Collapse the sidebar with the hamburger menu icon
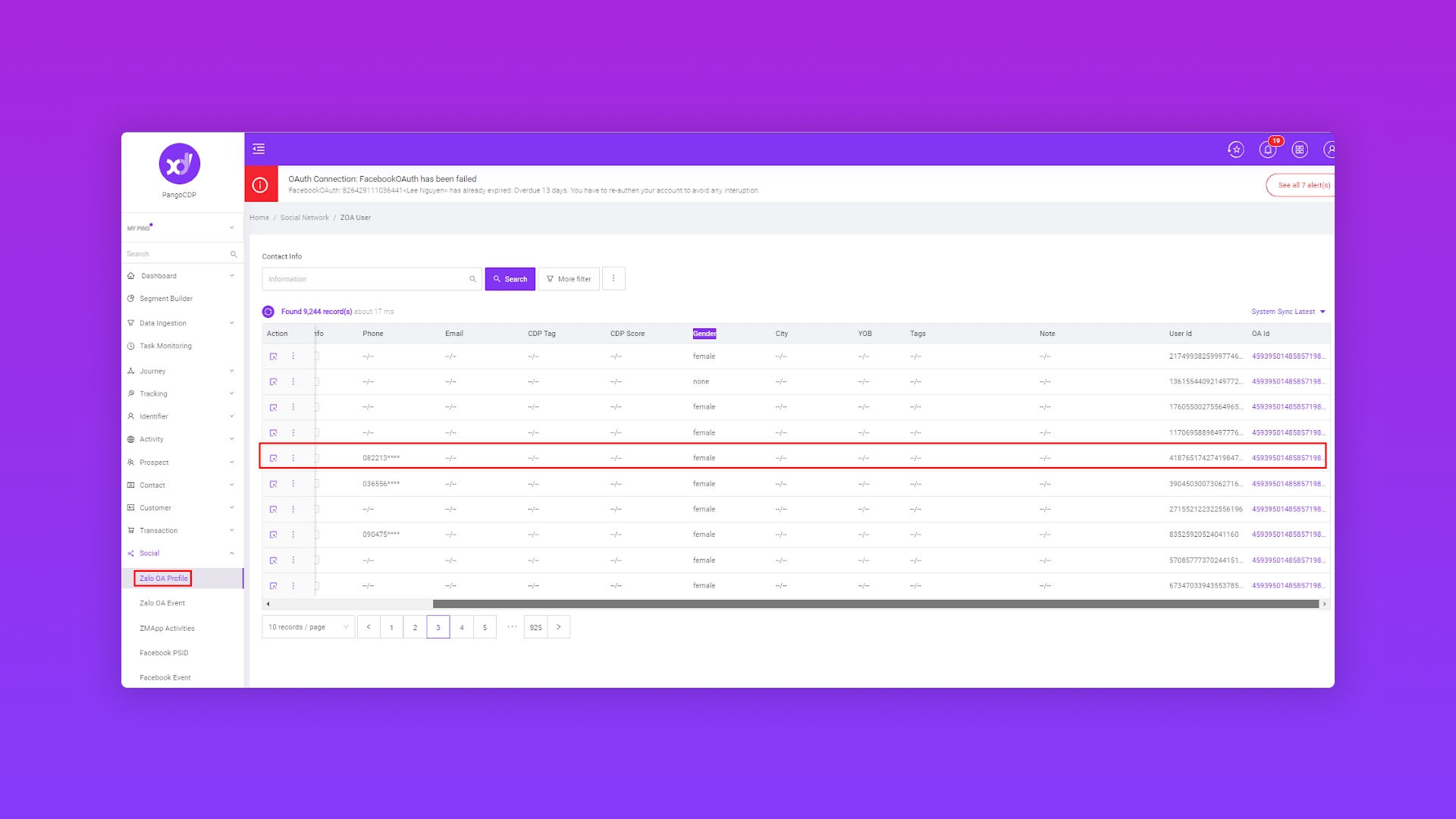 (x=259, y=149)
